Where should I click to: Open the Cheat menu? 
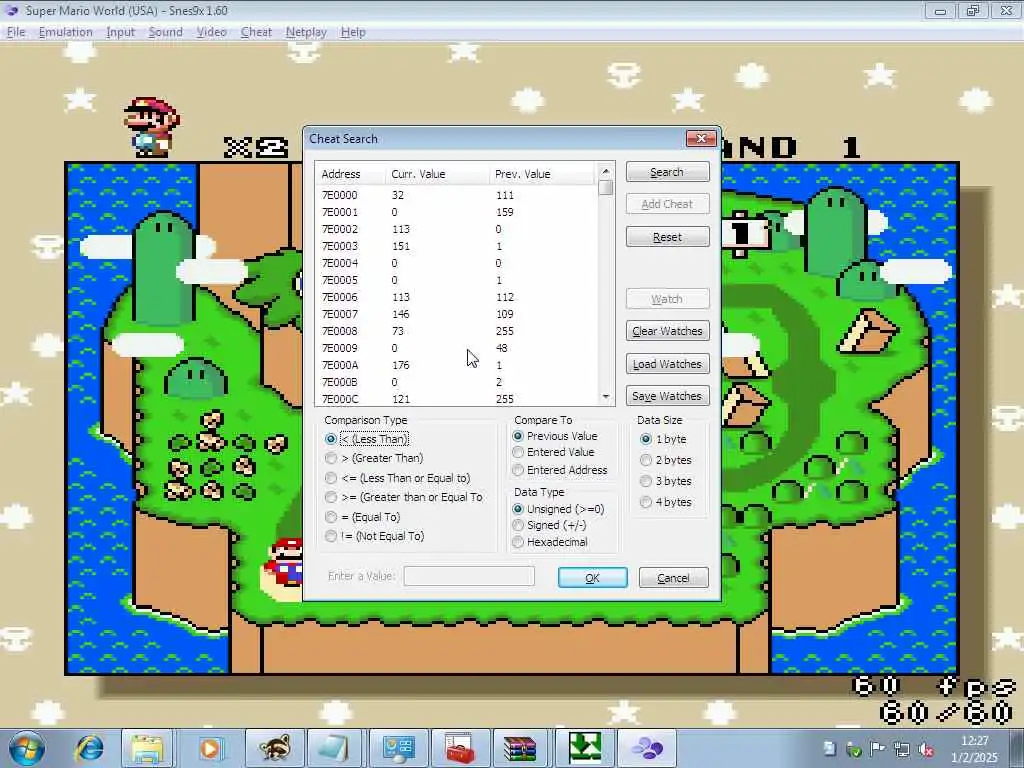coord(256,32)
